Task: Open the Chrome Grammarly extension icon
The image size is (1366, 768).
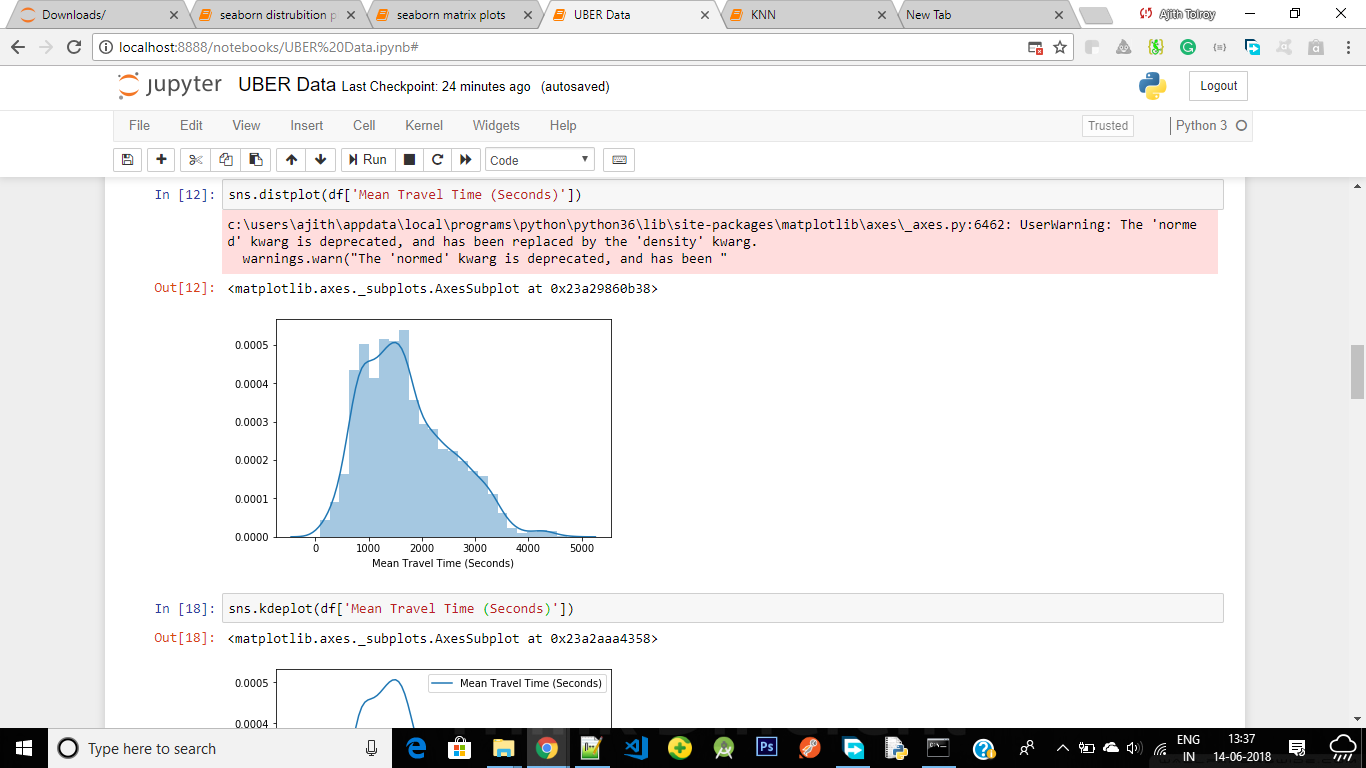Action: click(1187, 46)
